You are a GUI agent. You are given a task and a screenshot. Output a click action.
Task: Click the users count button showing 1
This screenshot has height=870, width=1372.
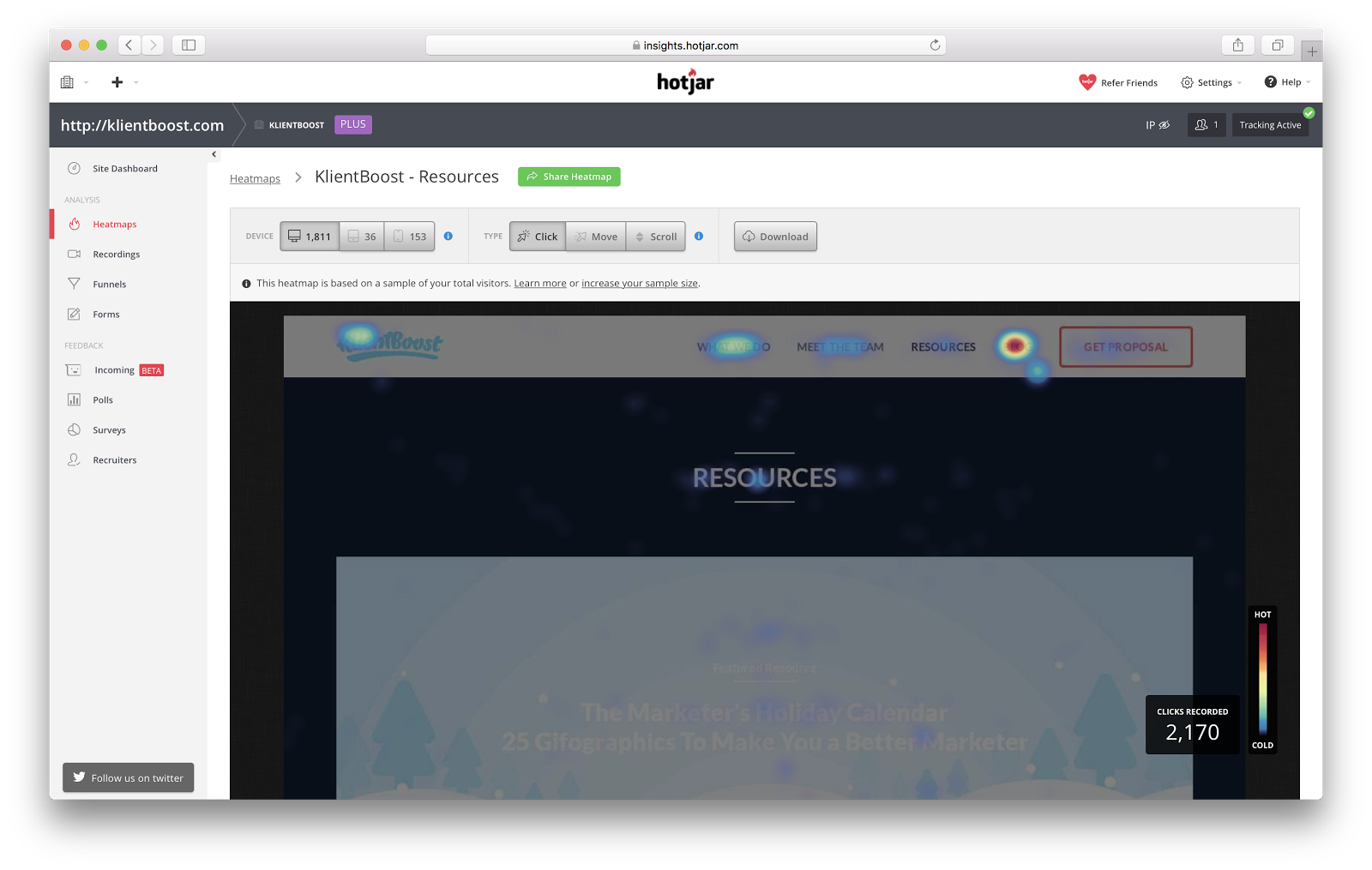pyautogui.click(x=1207, y=125)
